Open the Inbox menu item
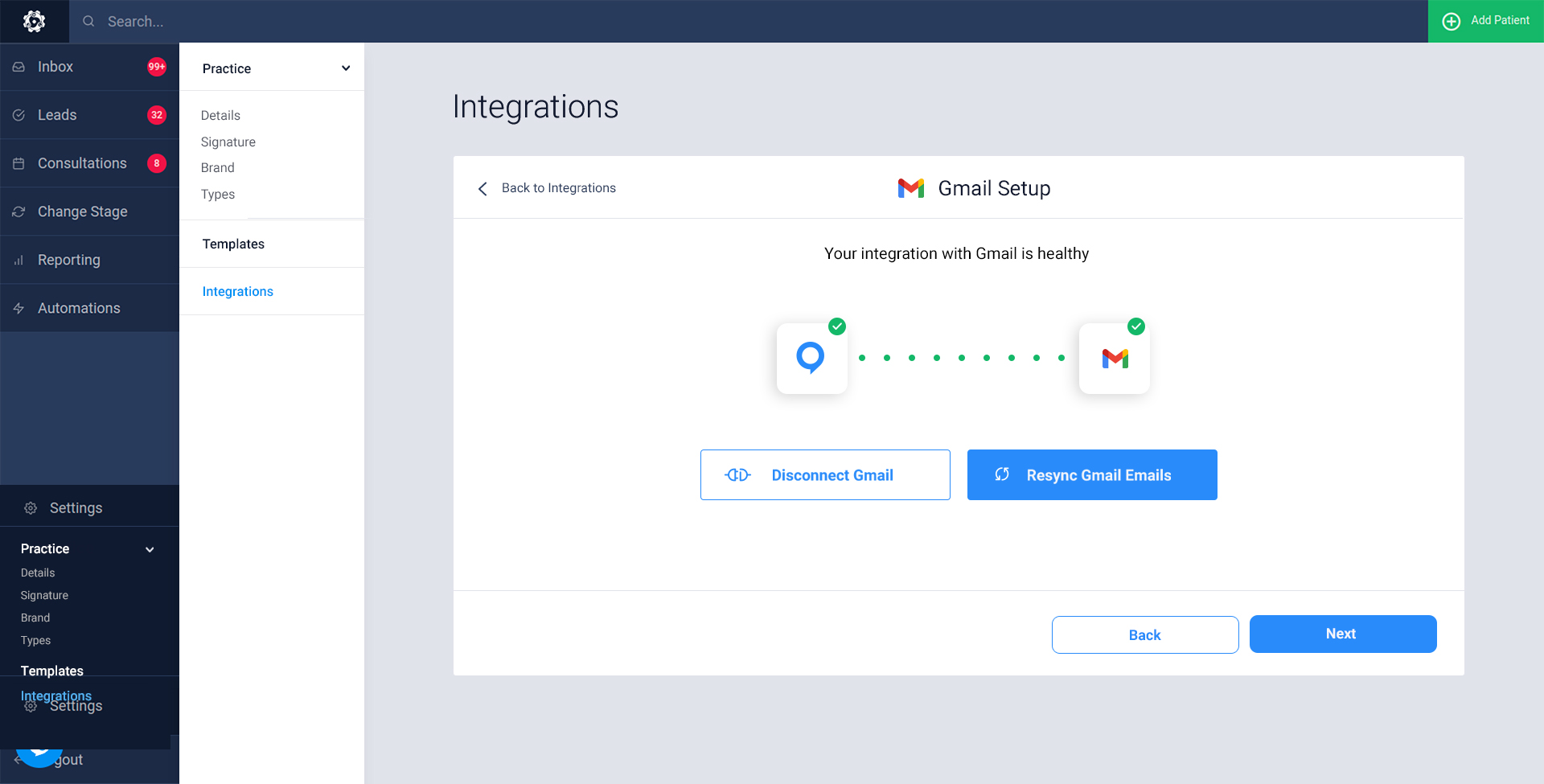This screenshot has height=784, width=1544. coord(89,67)
